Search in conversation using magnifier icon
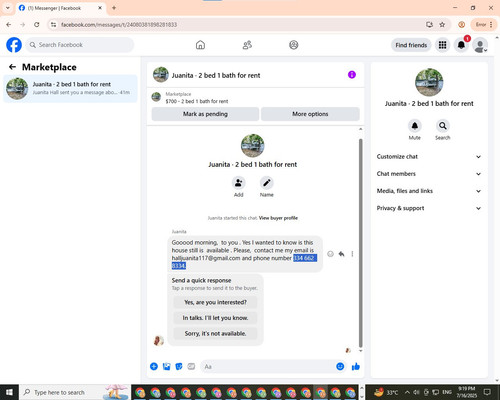This screenshot has height=400, width=500. coord(443,126)
